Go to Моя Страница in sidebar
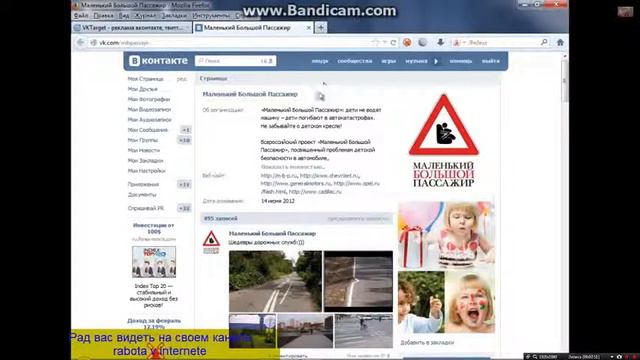The width and height of the screenshot is (640, 360). click(145, 79)
